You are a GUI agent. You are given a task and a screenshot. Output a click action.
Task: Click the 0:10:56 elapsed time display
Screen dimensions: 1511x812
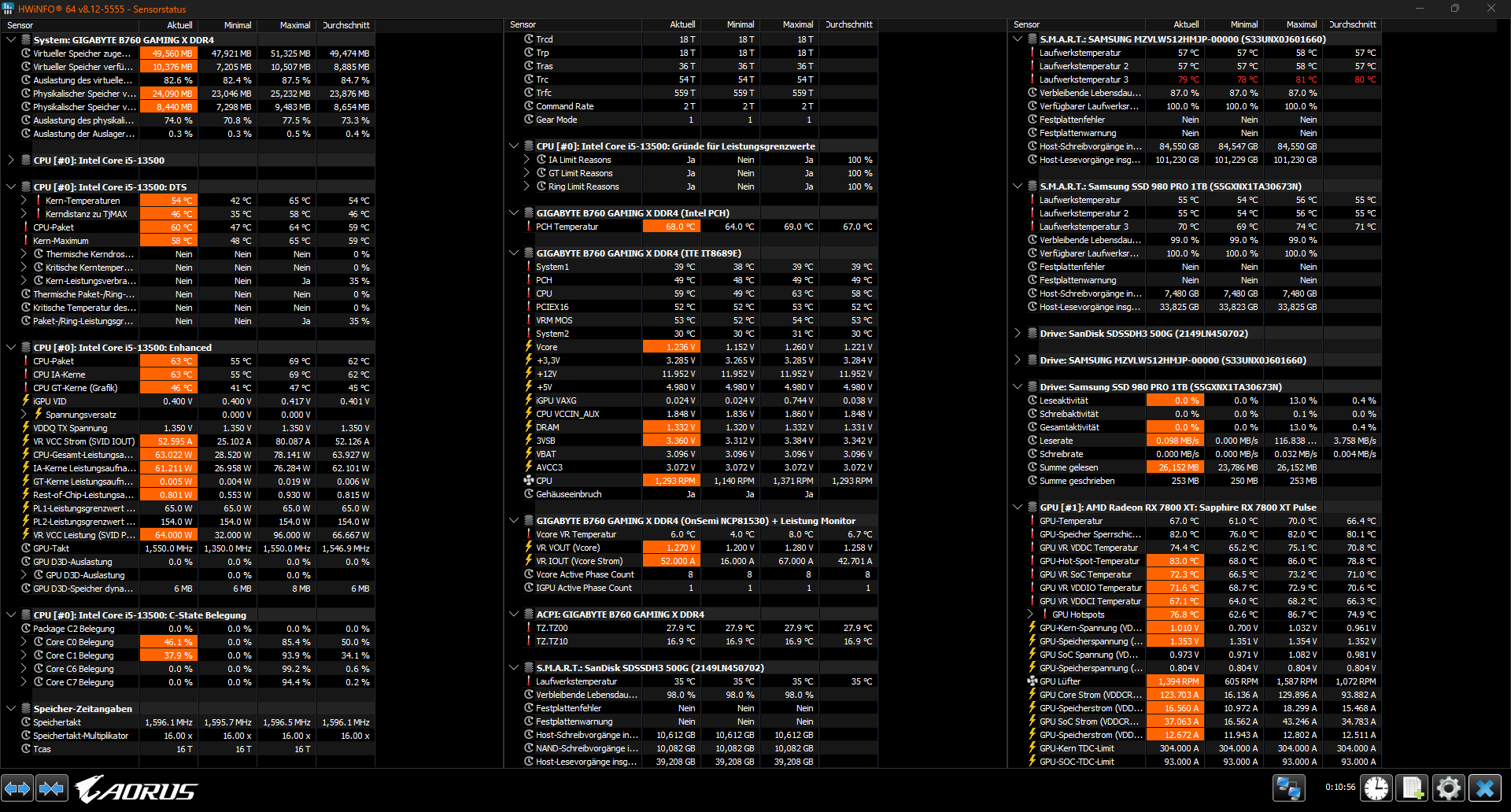click(1339, 787)
